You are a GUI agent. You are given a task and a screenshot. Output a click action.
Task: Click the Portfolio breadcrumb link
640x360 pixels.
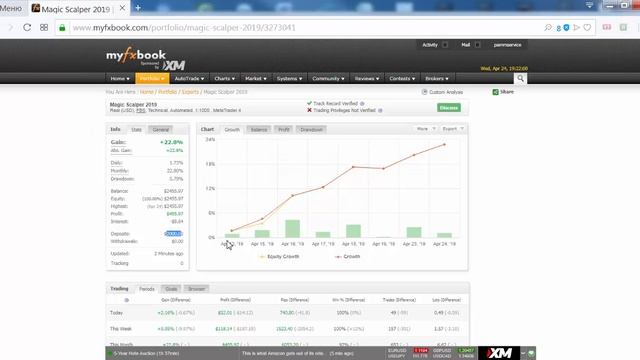tap(167, 92)
